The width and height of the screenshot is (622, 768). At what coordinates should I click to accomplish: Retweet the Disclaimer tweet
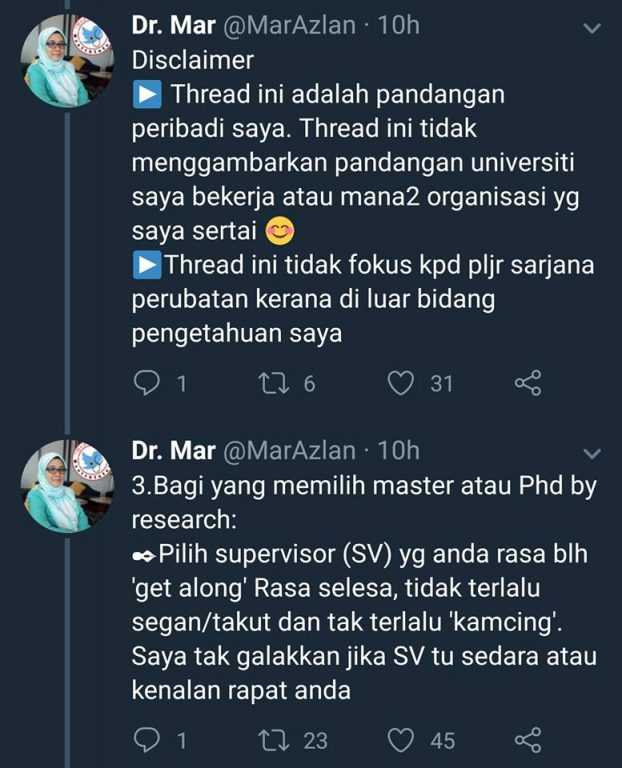coord(274,383)
